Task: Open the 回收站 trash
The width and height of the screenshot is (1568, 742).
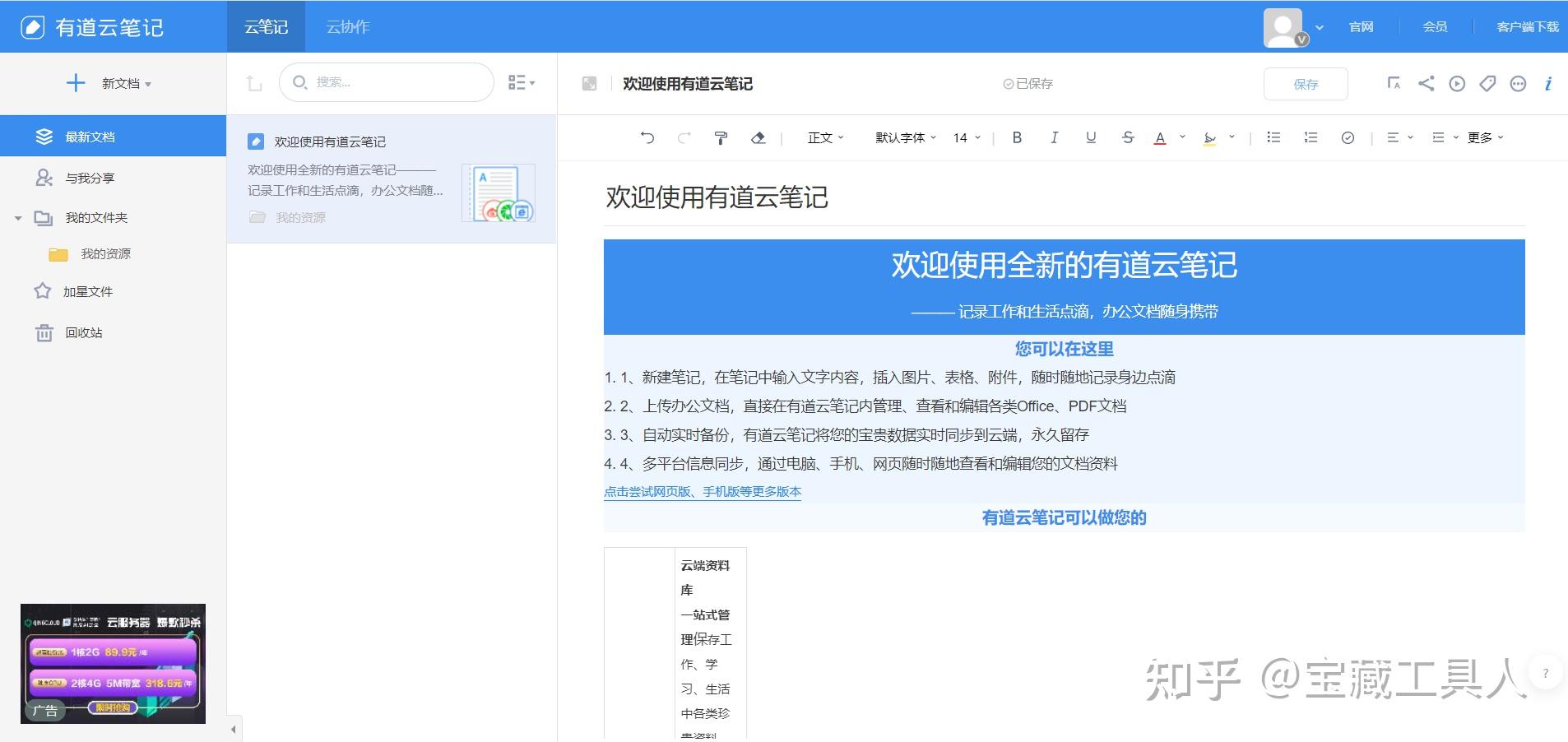Action: click(83, 332)
